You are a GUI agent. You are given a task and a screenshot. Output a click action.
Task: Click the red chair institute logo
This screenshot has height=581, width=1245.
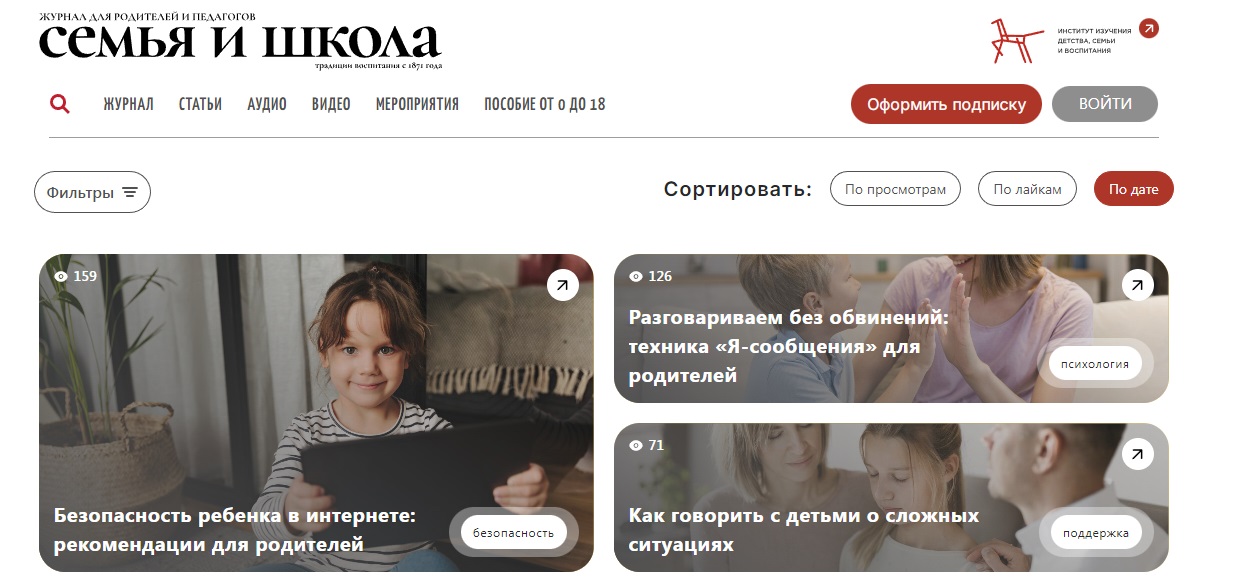1014,41
